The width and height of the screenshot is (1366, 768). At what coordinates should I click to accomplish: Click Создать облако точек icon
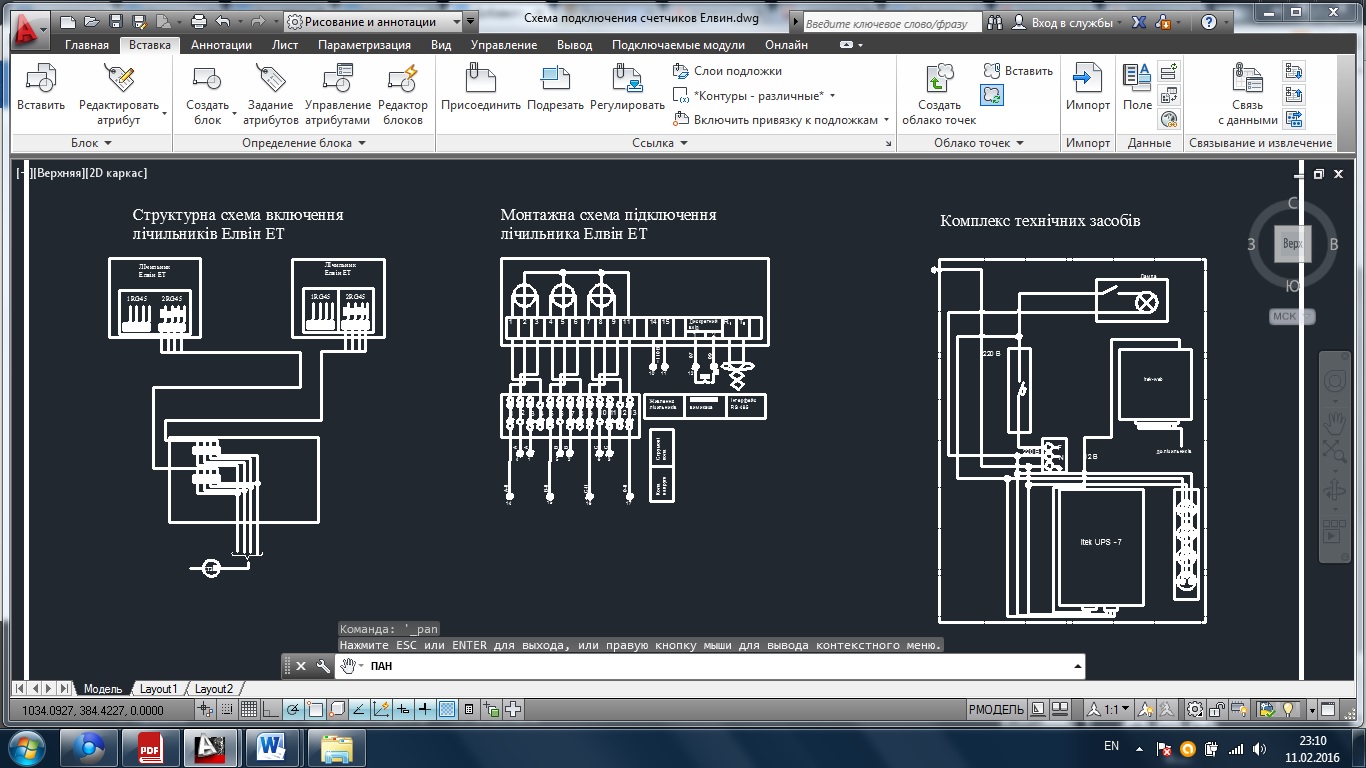click(939, 78)
